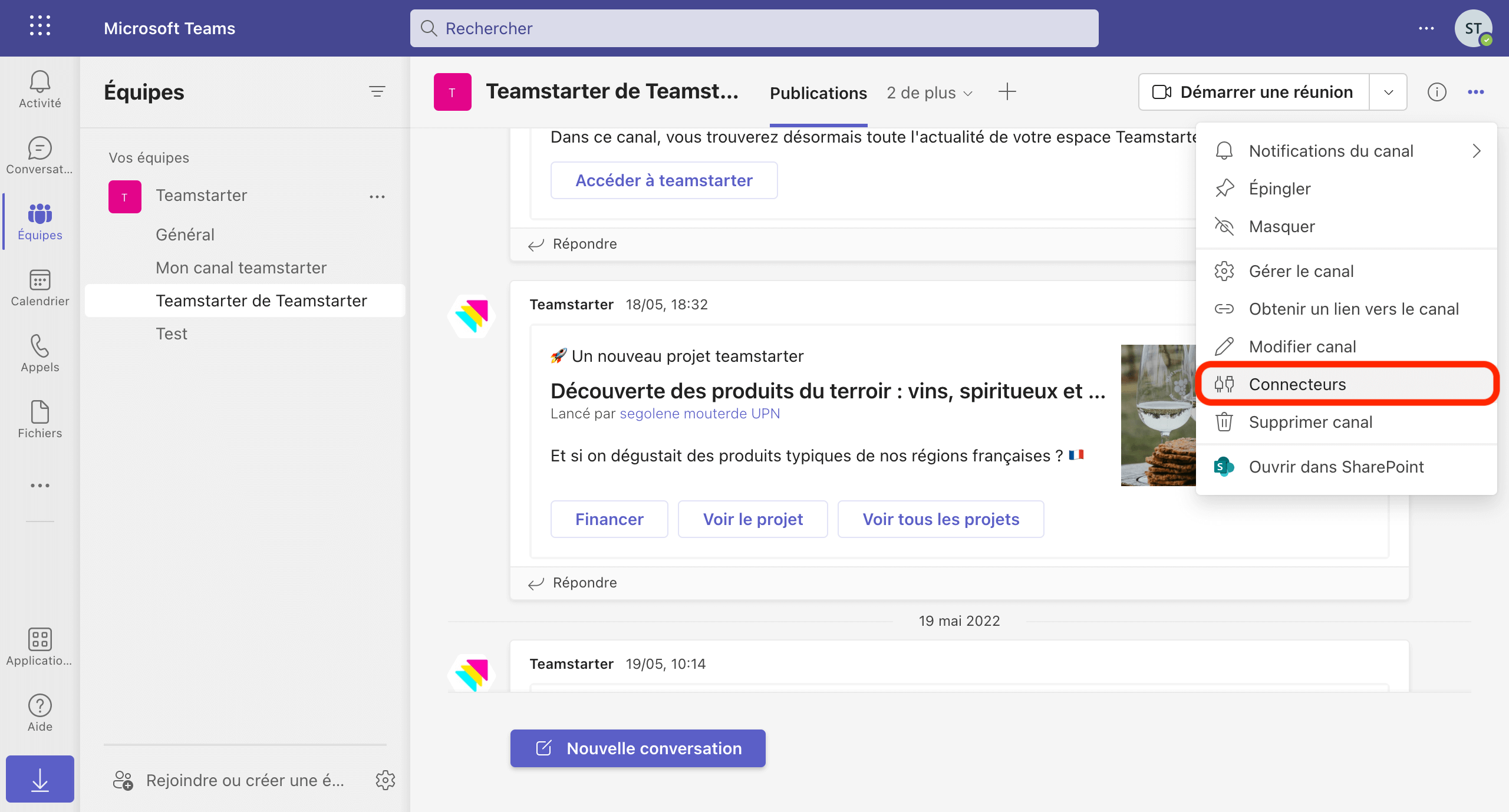Click the download desktop app button
This screenshot has width=1509, height=812.
click(39, 779)
